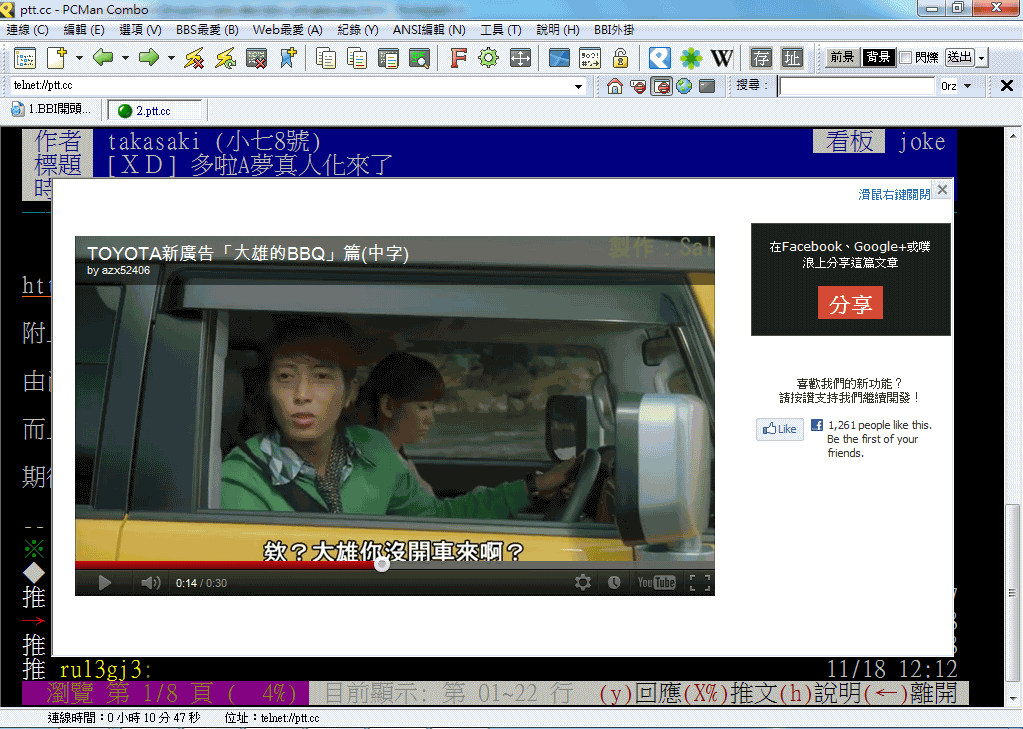
Task: Open the ANSI編輯 (N) menu
Action: point(429,30)
